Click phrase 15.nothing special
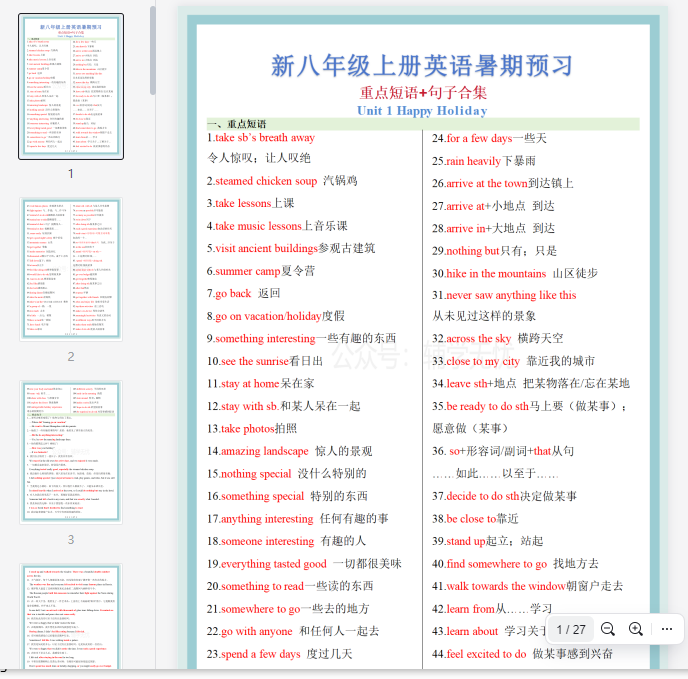 tap(249, 474)
